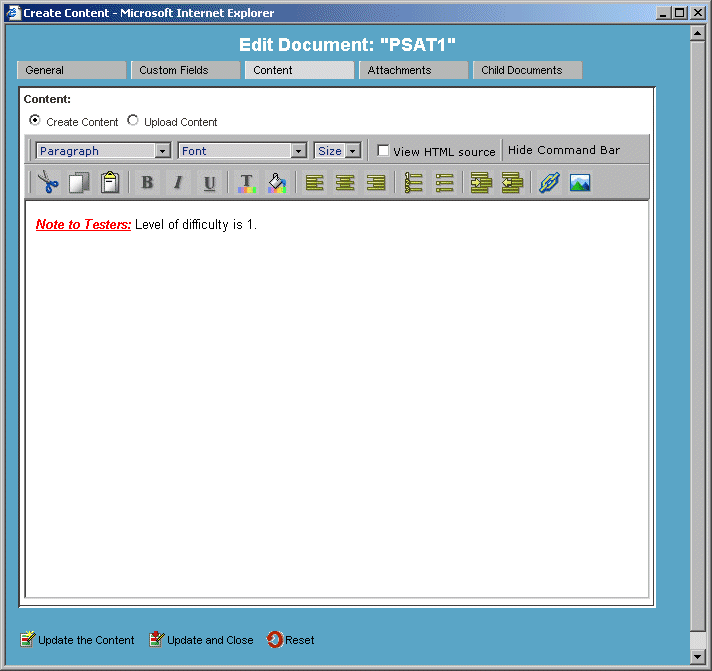The image size is (712, 671).
Task: Click the Update the Content link text
Action: click(x=86, y=640)
